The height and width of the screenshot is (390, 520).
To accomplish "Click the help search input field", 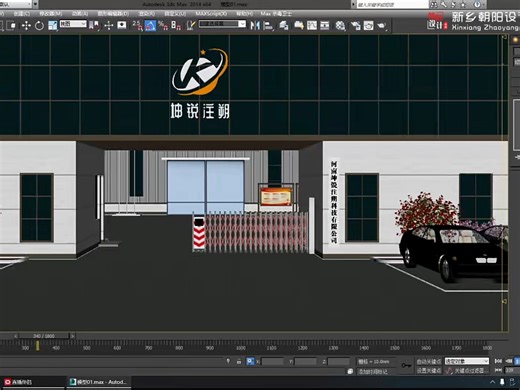I will click(392, 5).
